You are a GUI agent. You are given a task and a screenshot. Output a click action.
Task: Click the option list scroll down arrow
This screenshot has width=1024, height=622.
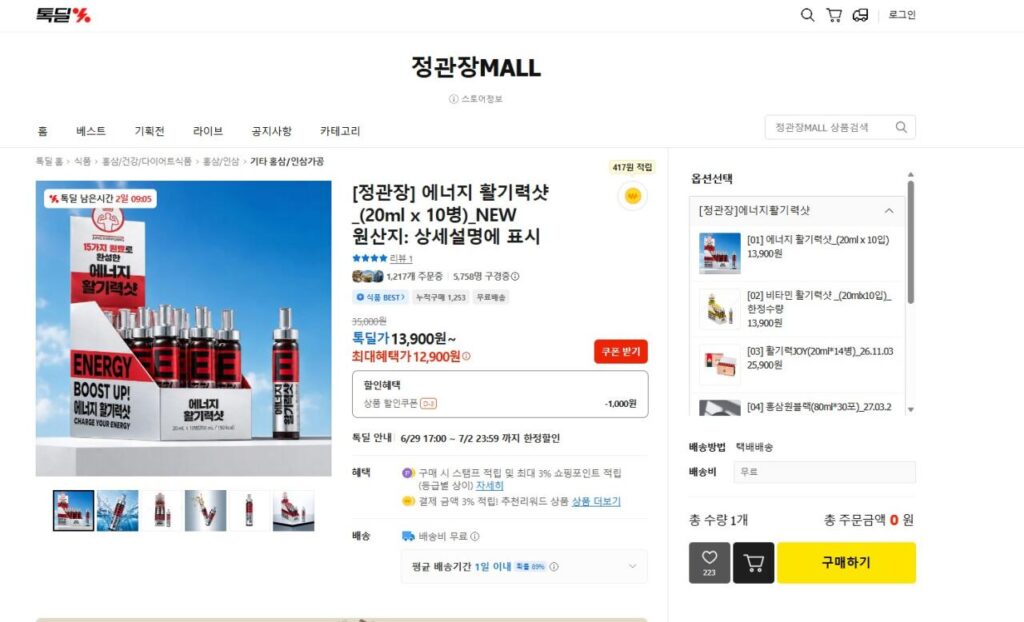(x=910, y=410)
